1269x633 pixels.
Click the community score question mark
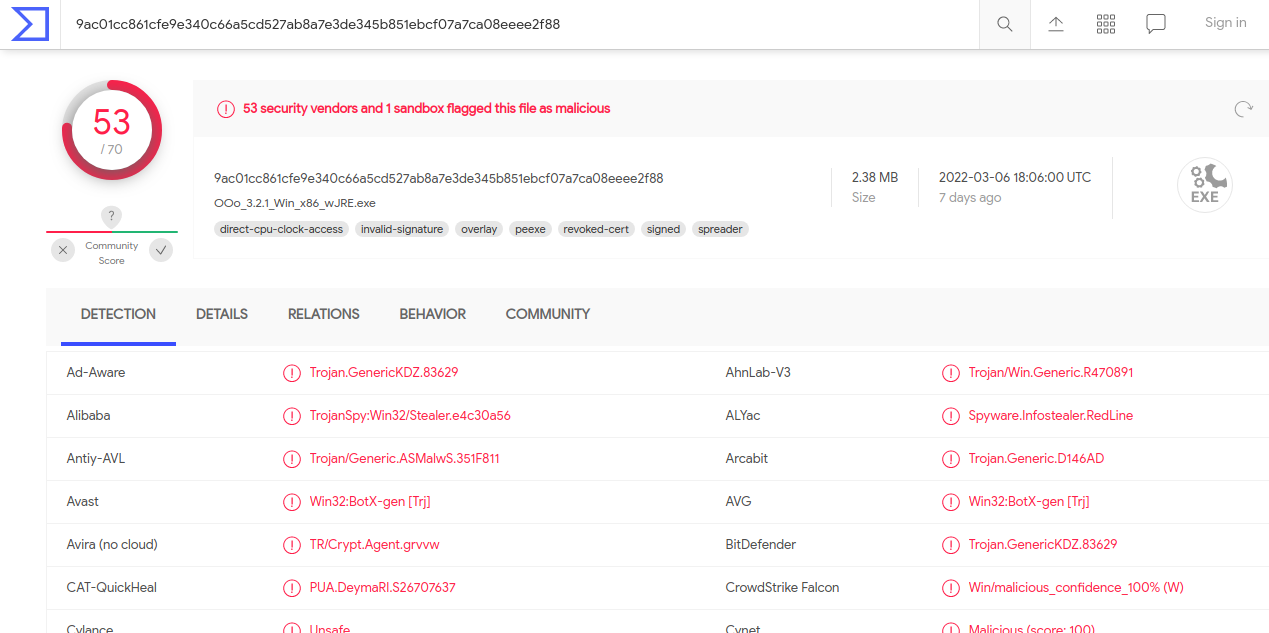click(110, 216)
